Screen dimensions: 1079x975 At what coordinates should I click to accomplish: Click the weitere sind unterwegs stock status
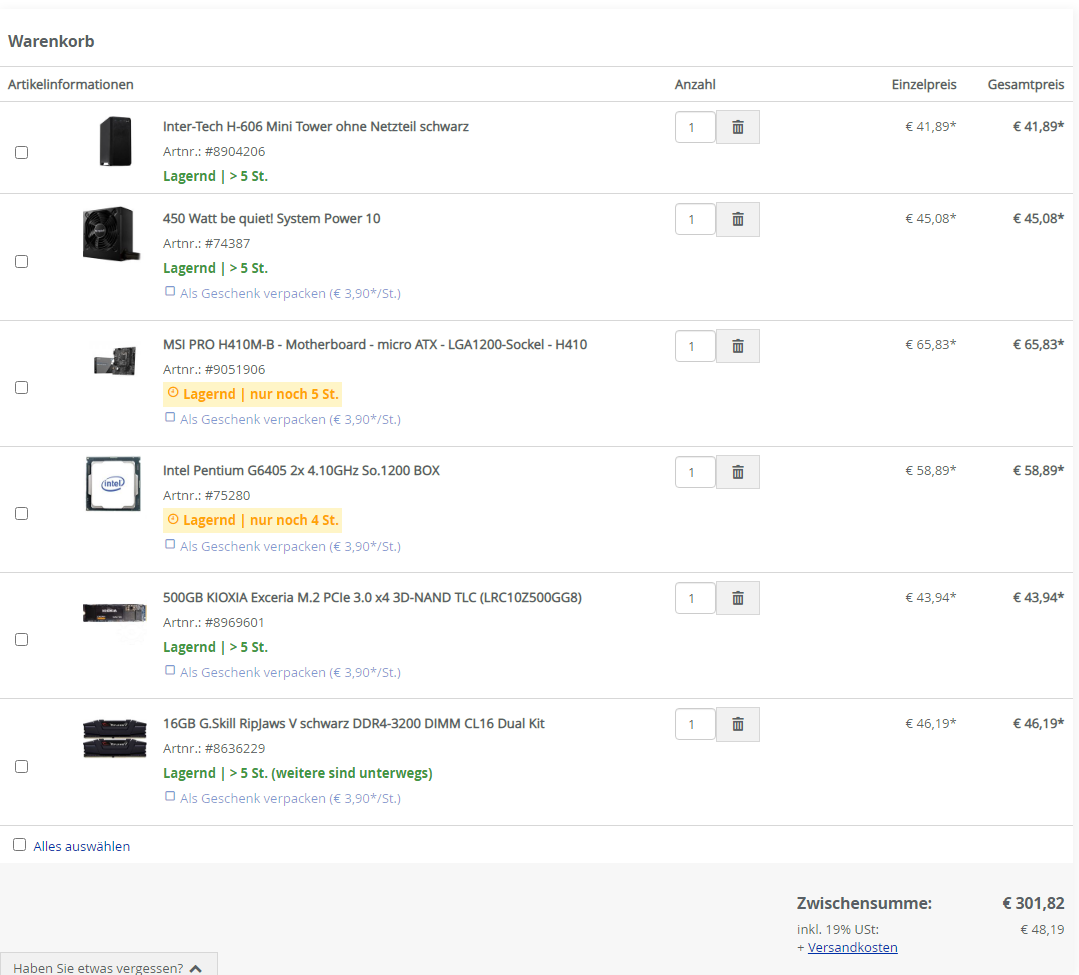[298, 773]
